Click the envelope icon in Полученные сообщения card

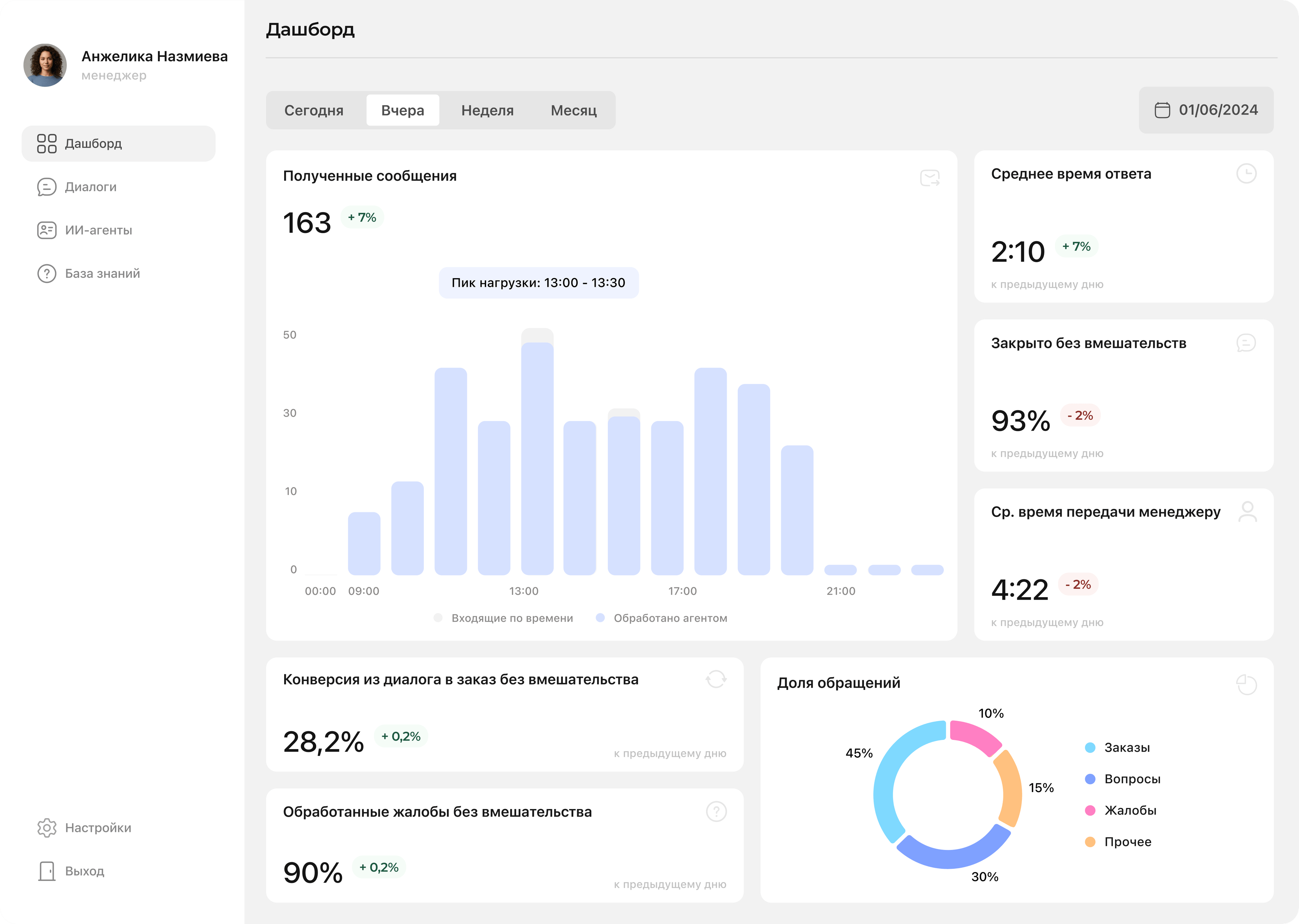(930, 178)
